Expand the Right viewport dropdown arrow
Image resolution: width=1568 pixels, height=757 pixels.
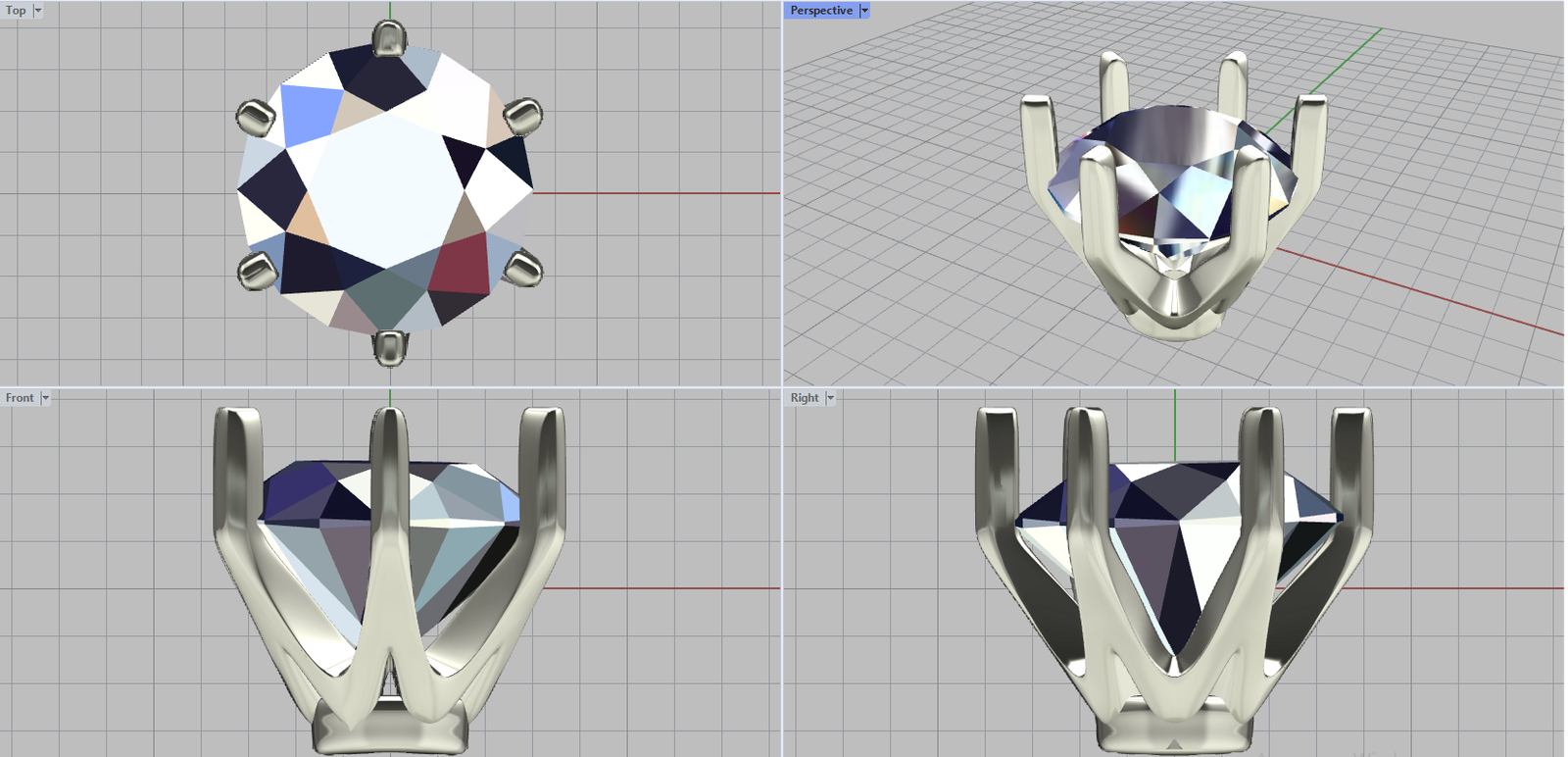(x=830, y=398)
